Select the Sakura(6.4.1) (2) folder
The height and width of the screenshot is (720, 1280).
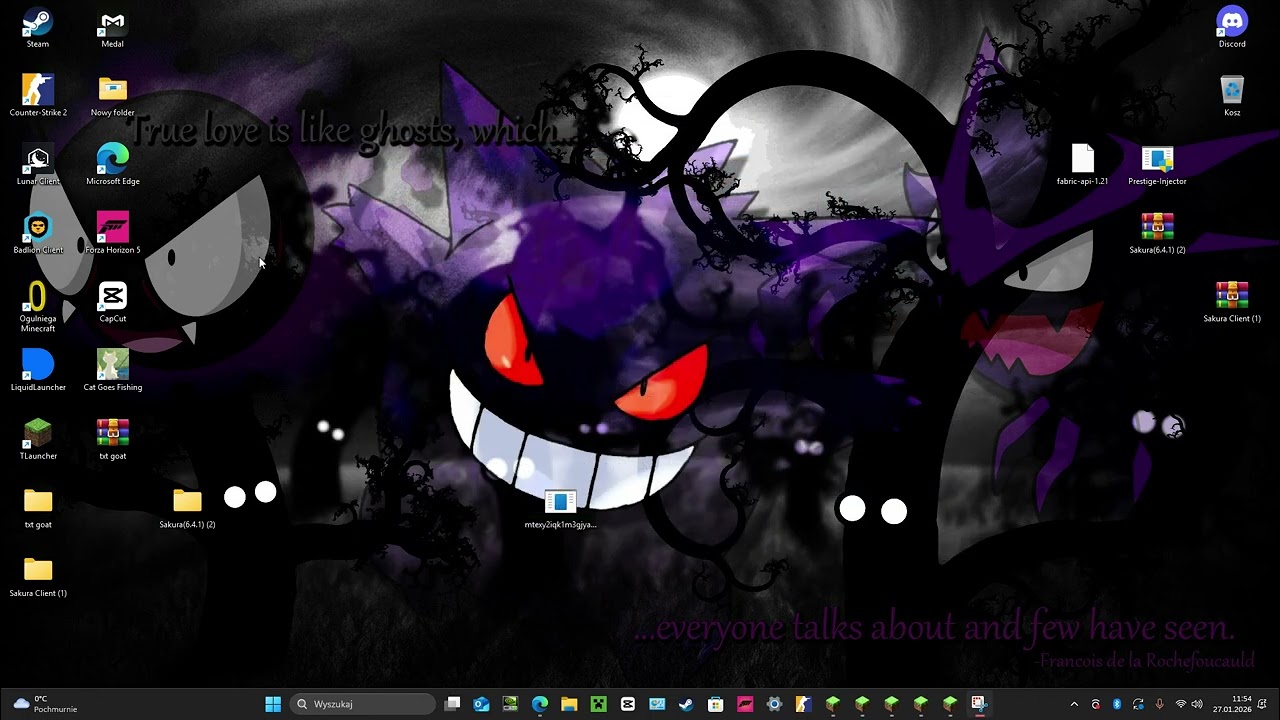(187, 509)
